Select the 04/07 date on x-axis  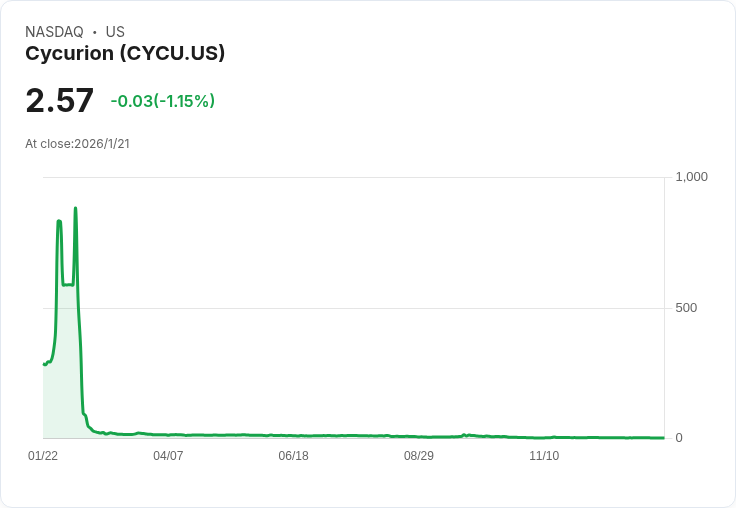[x=168, y=455]
